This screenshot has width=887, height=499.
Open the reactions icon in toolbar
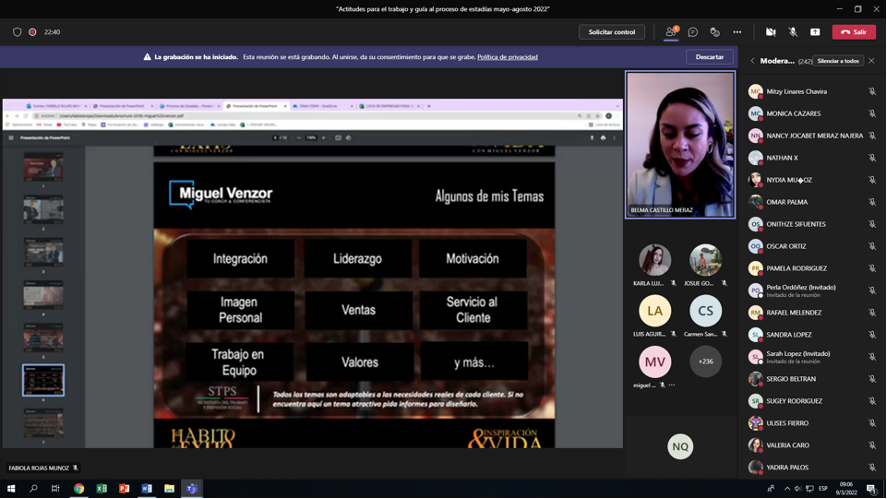point(715,32)
